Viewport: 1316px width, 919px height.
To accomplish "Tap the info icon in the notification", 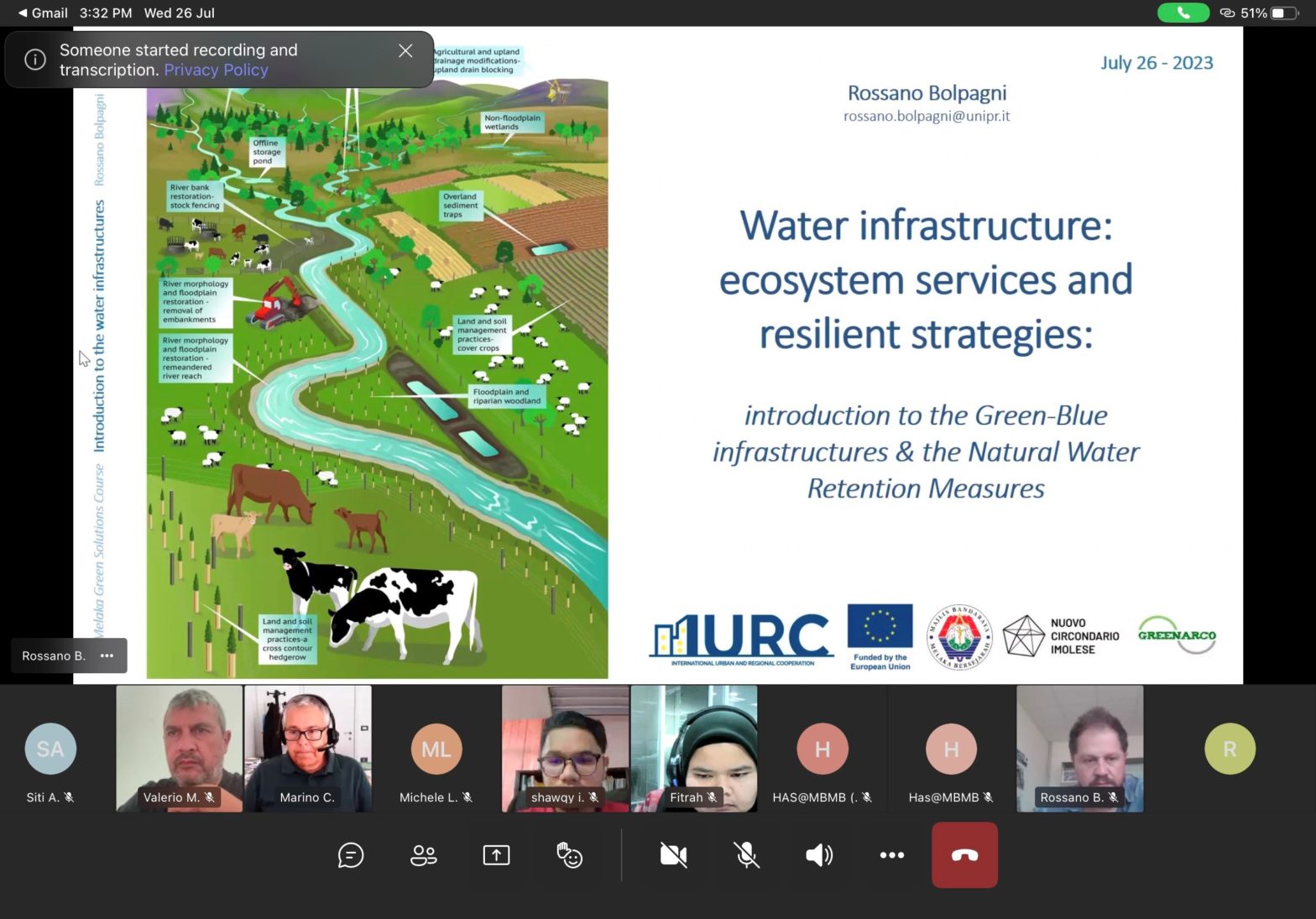I will click(35, 60).
